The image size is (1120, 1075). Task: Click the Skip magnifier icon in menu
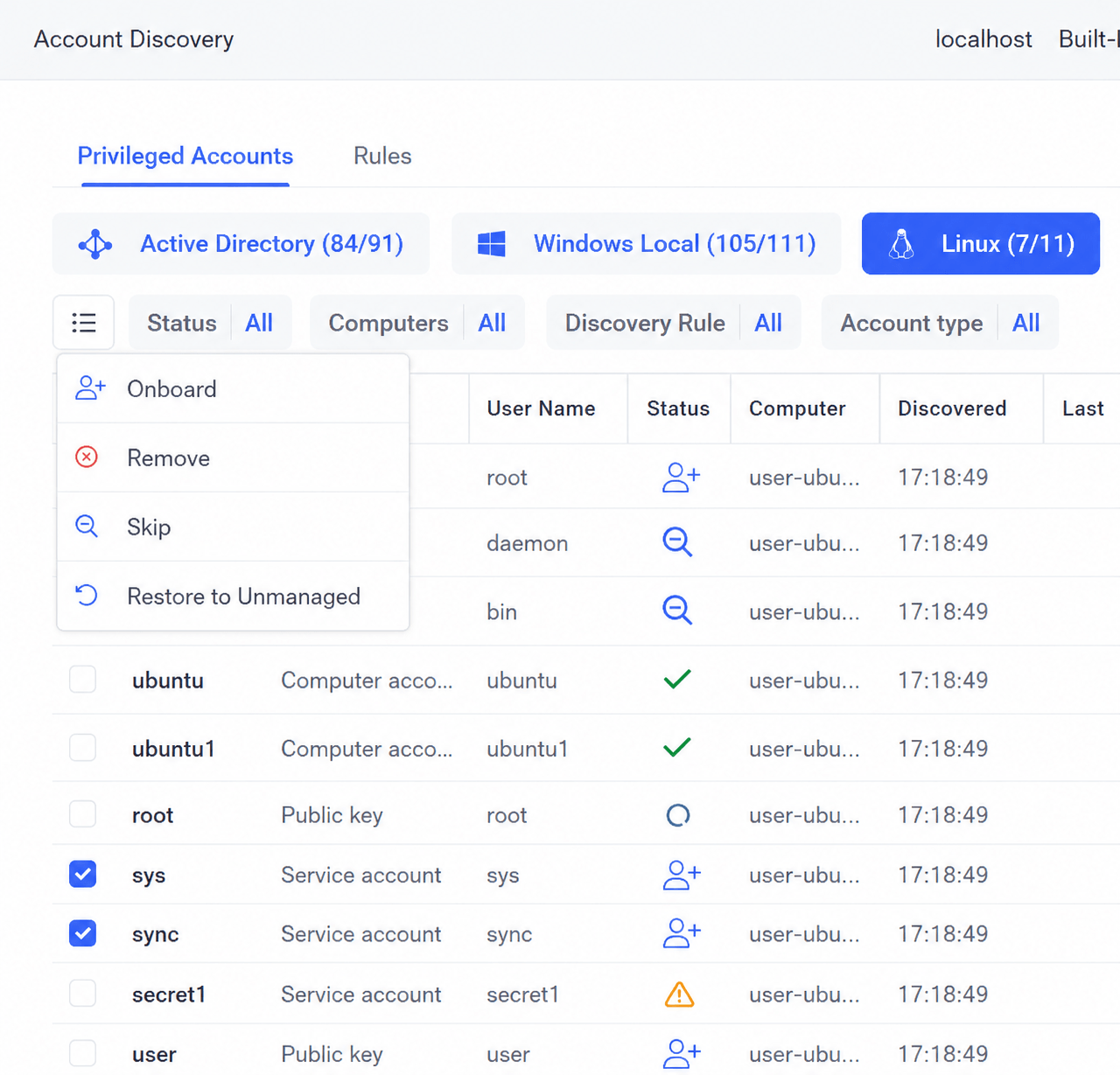pyautogui.click(x=87, y=526)
